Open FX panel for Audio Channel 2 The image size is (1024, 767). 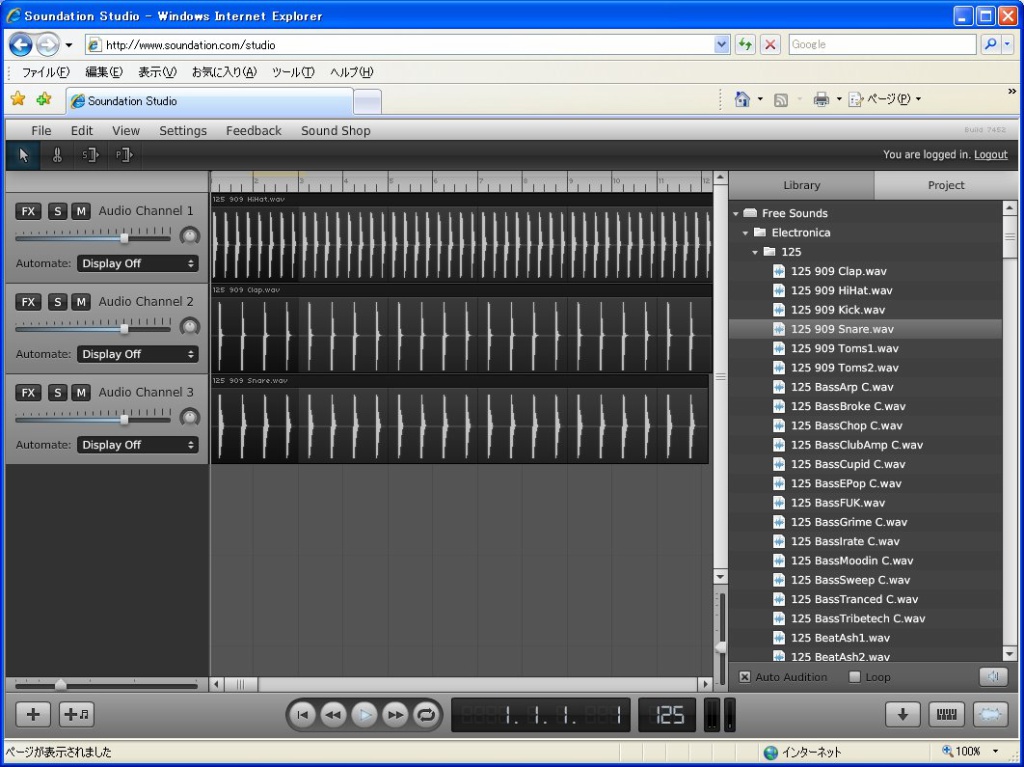28,302
